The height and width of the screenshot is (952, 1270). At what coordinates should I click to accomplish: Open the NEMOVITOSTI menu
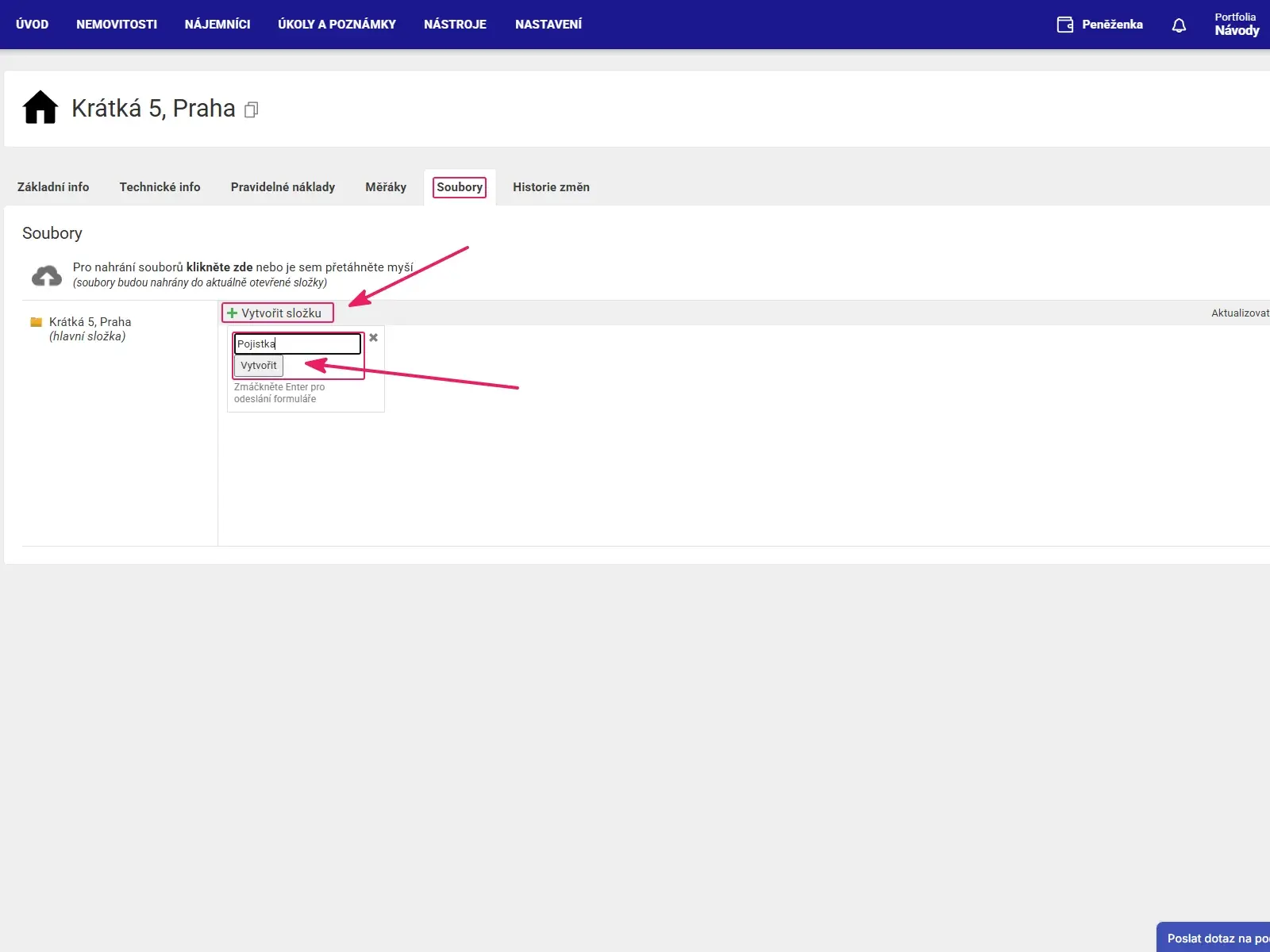[x=117, y=25]
